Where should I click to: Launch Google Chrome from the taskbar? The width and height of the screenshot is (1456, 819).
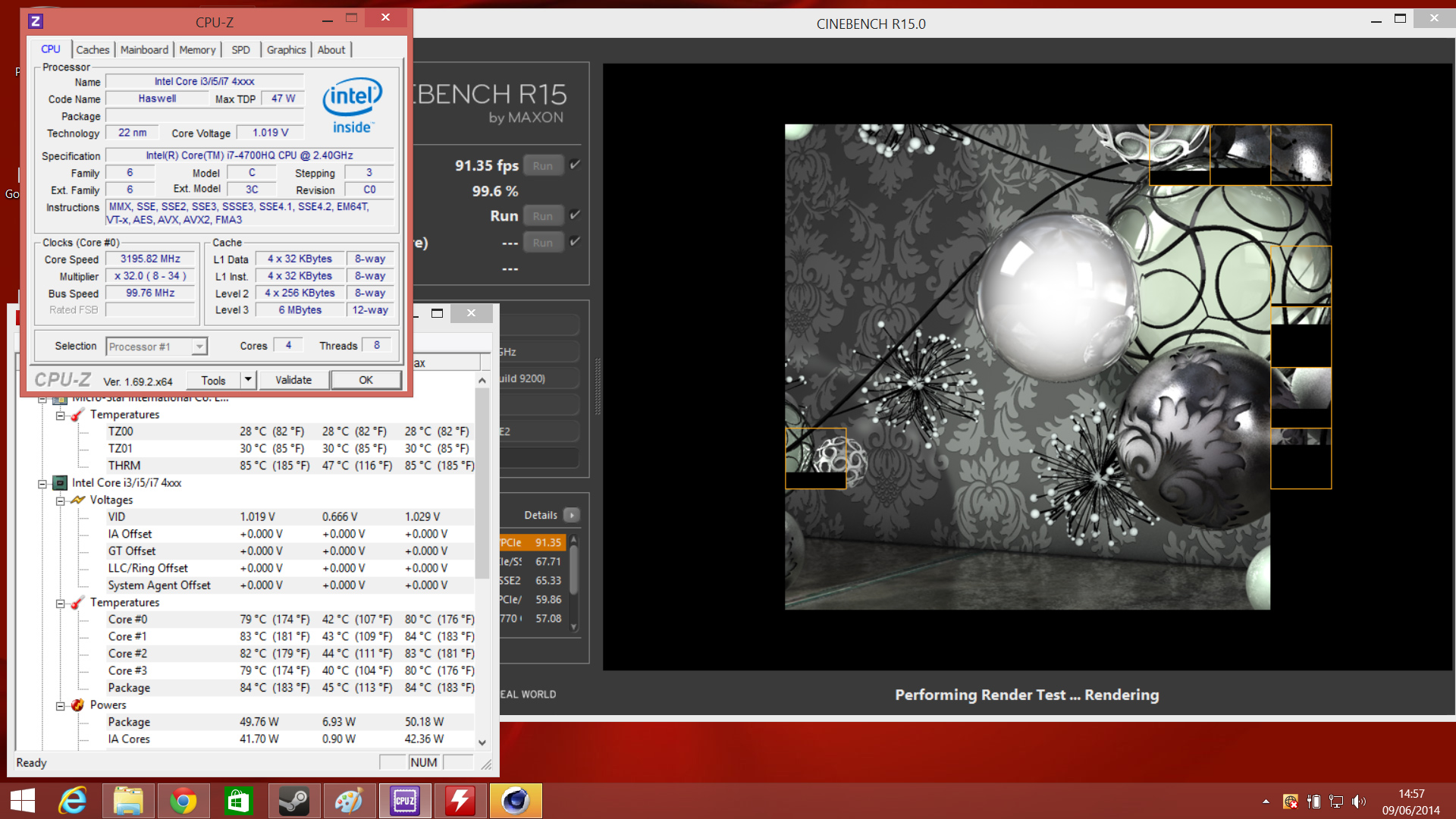pyautogui.click(x=183, y=801)
